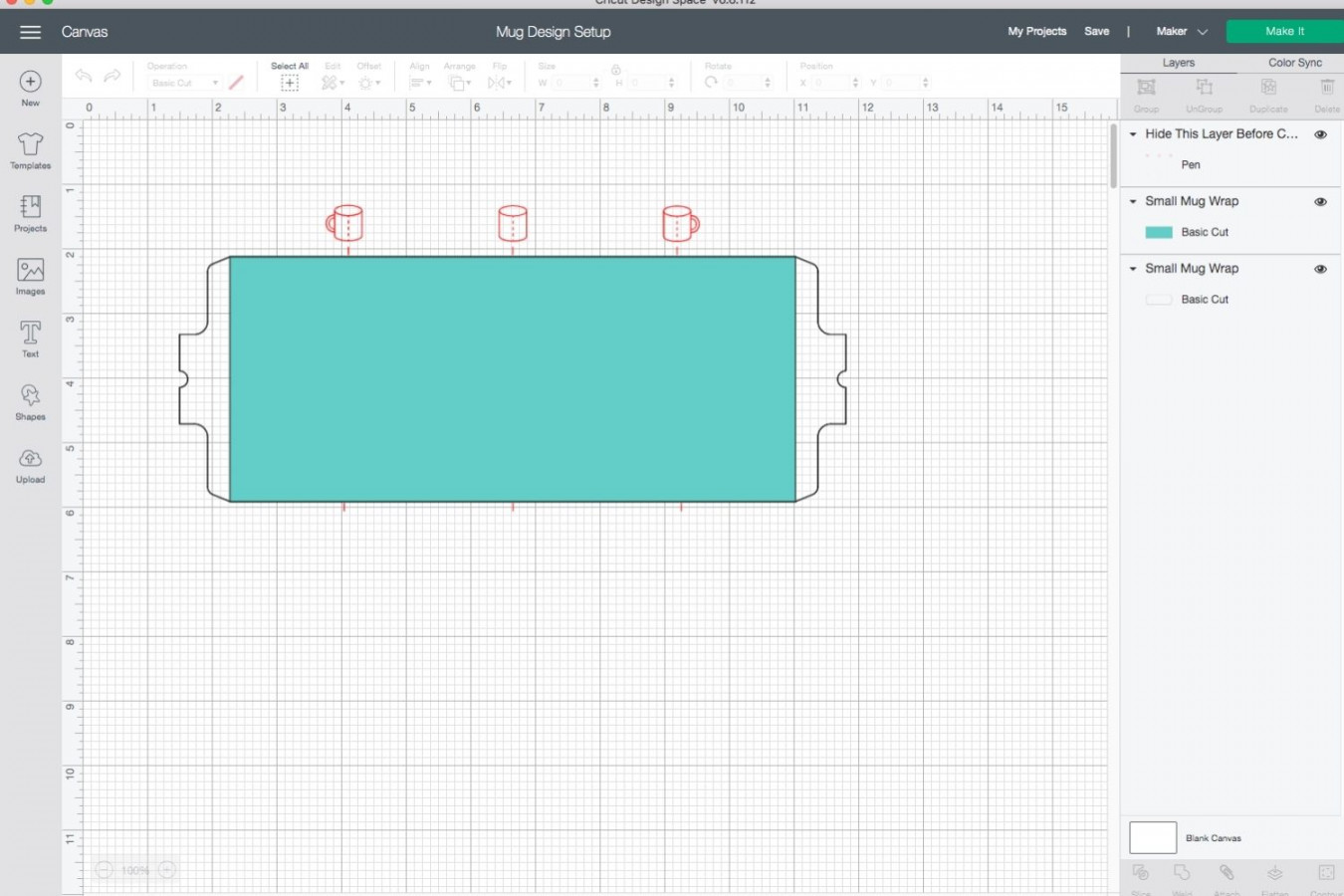Open the Arrange dropdown
The width and height of the screenshot is (1344, 896).
click(458, 83)
